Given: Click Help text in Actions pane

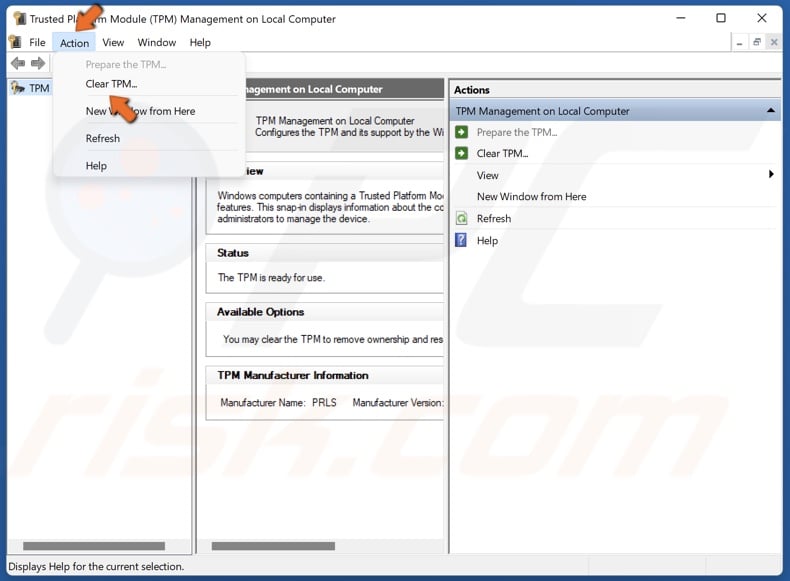Looking at the screenshot, I should pyautogui.click(x=487, y=240).
